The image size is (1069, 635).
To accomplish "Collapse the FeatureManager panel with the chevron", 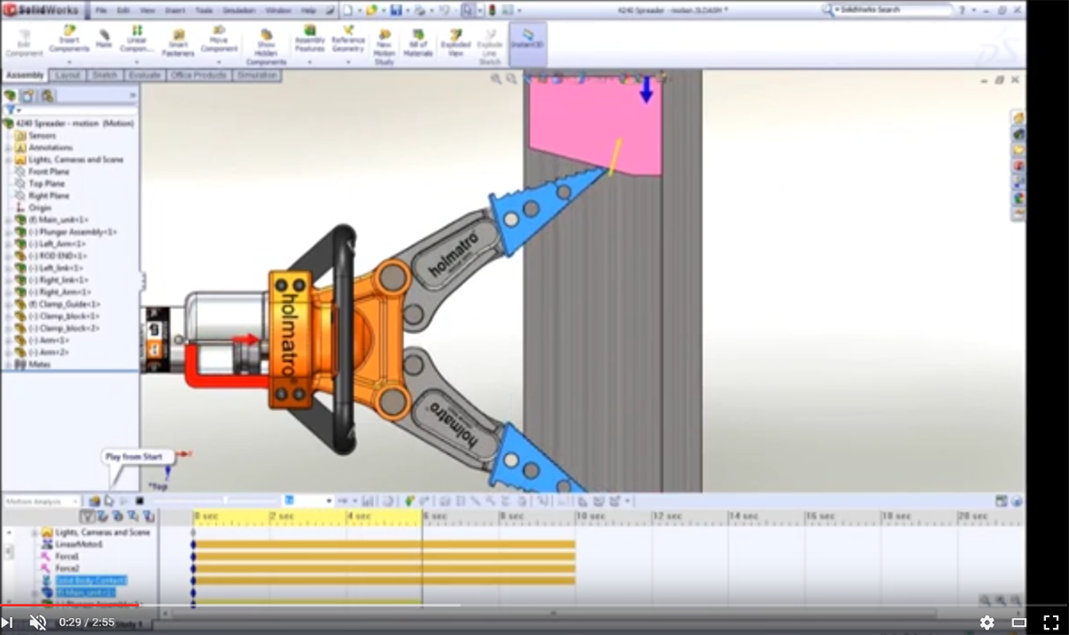I will coord(132,96).
